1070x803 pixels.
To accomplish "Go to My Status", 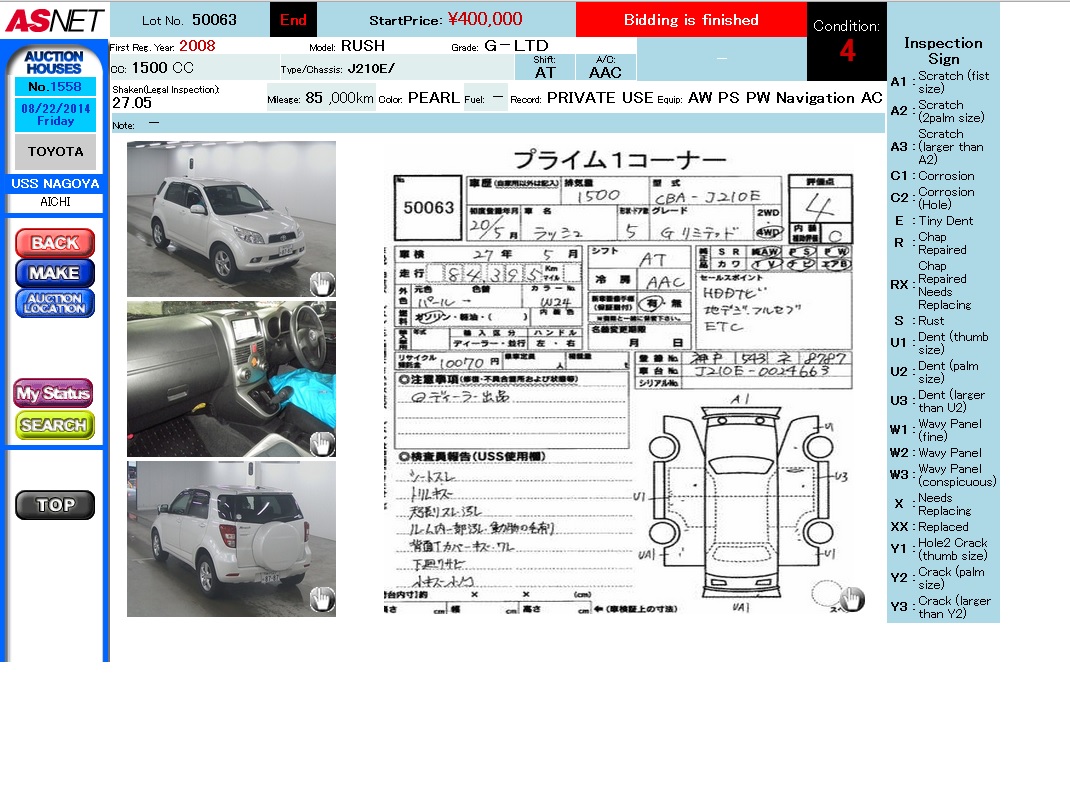I will point(53,393).
